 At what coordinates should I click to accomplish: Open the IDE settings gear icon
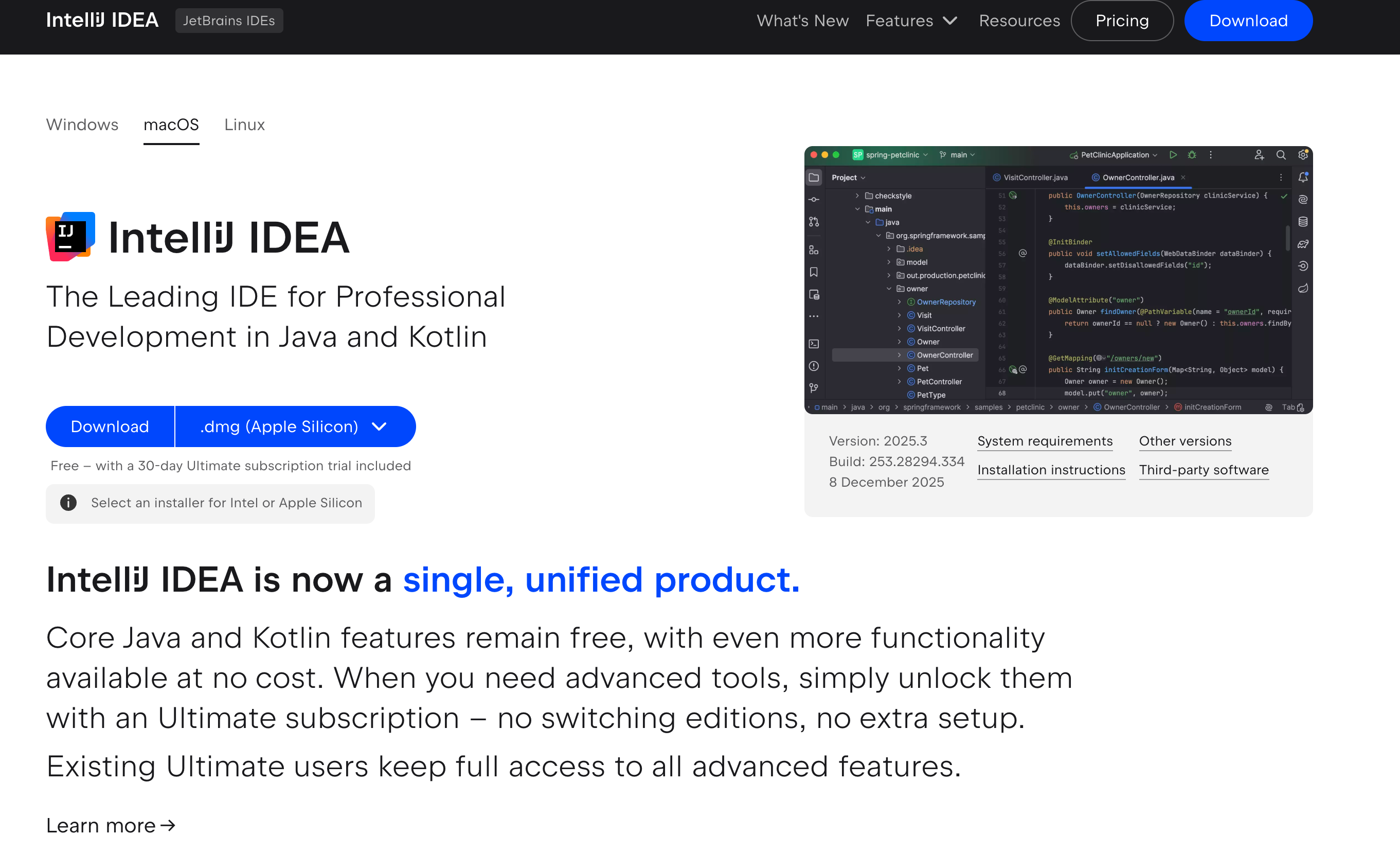tap(1303, 154)
